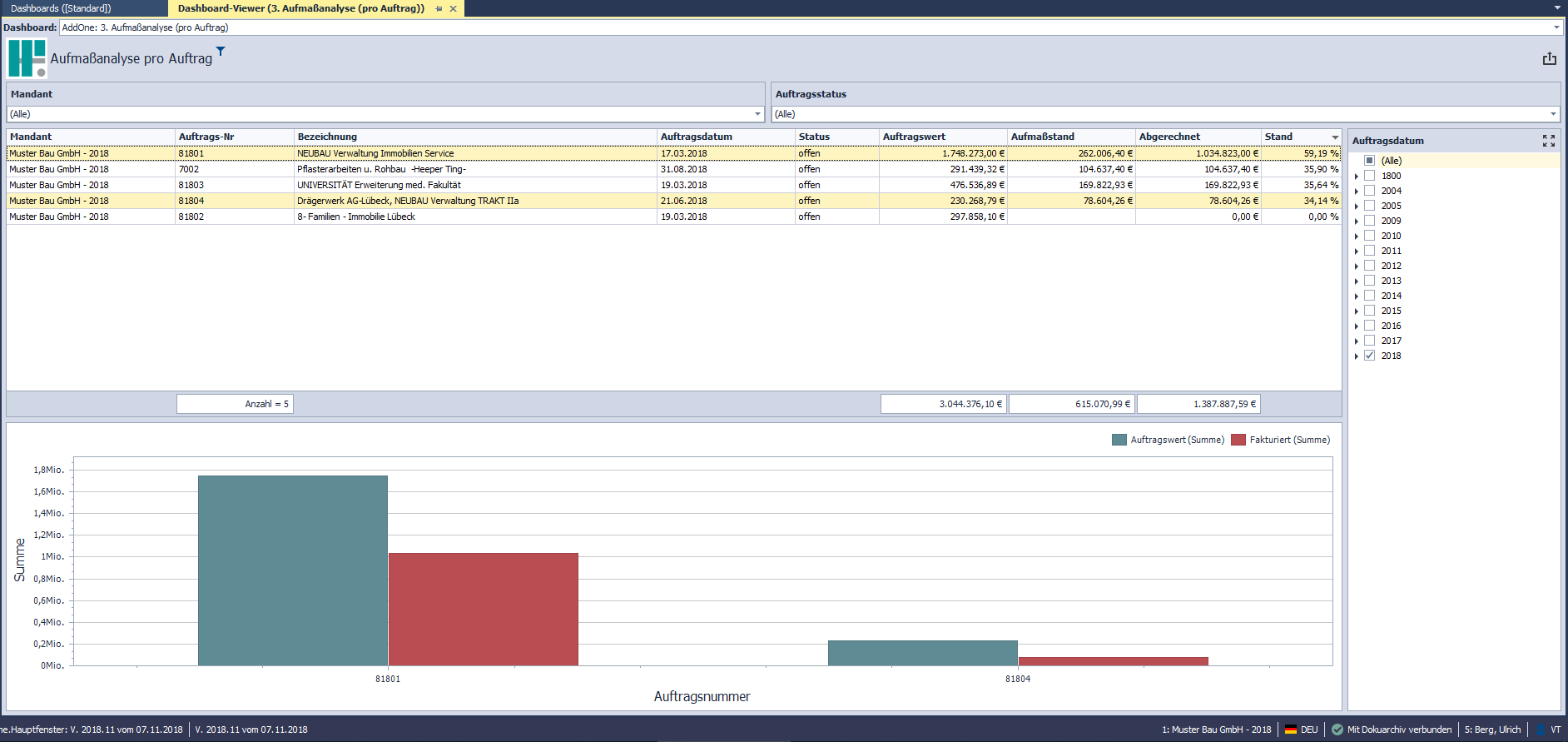1568x742 pixels.
Task: Expand the 2011 node in the Auftragsdatum tree
Action: tap(1357, 251)
